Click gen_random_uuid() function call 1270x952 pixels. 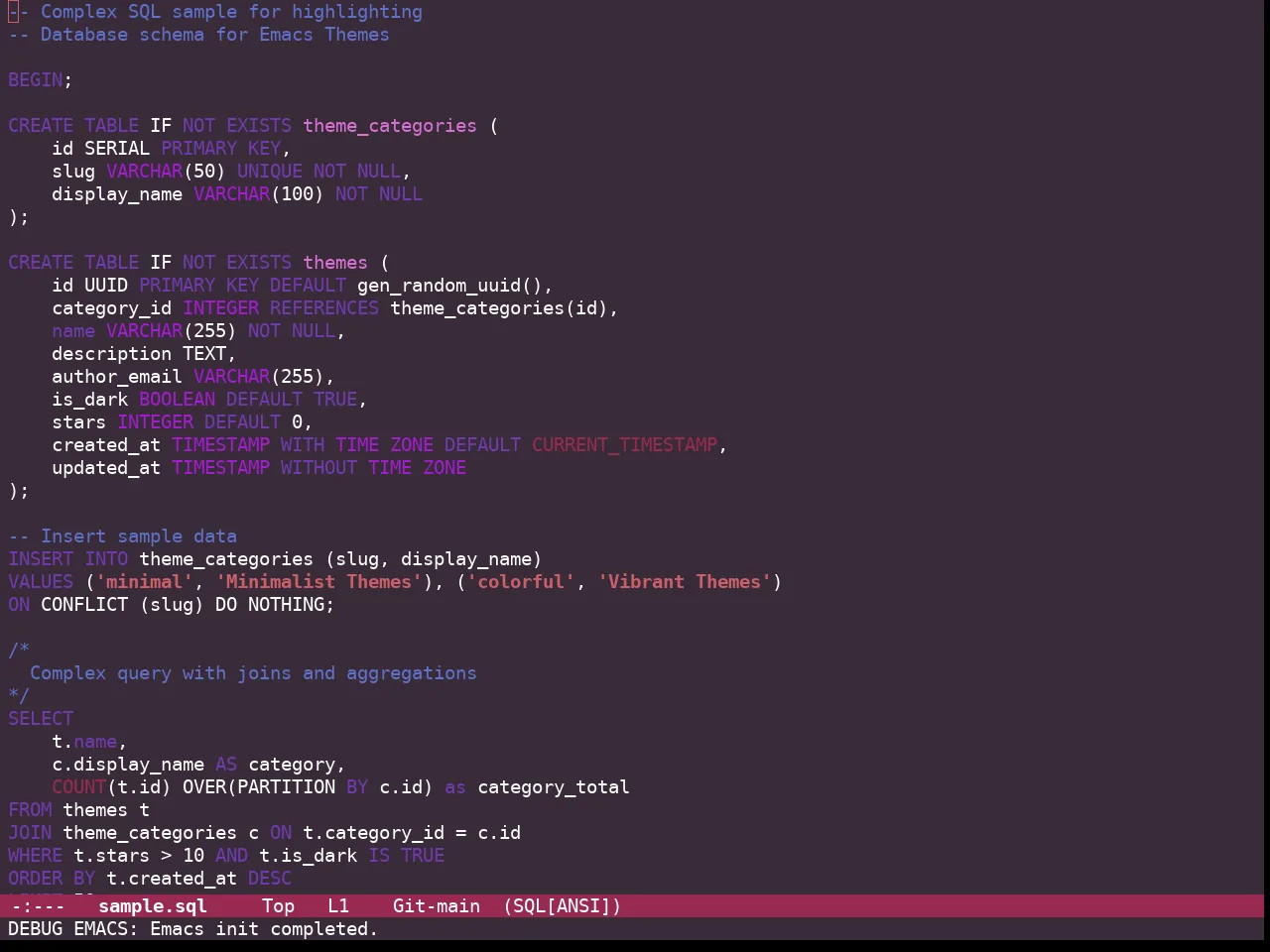pyautogui.click(x=450, y=285)
